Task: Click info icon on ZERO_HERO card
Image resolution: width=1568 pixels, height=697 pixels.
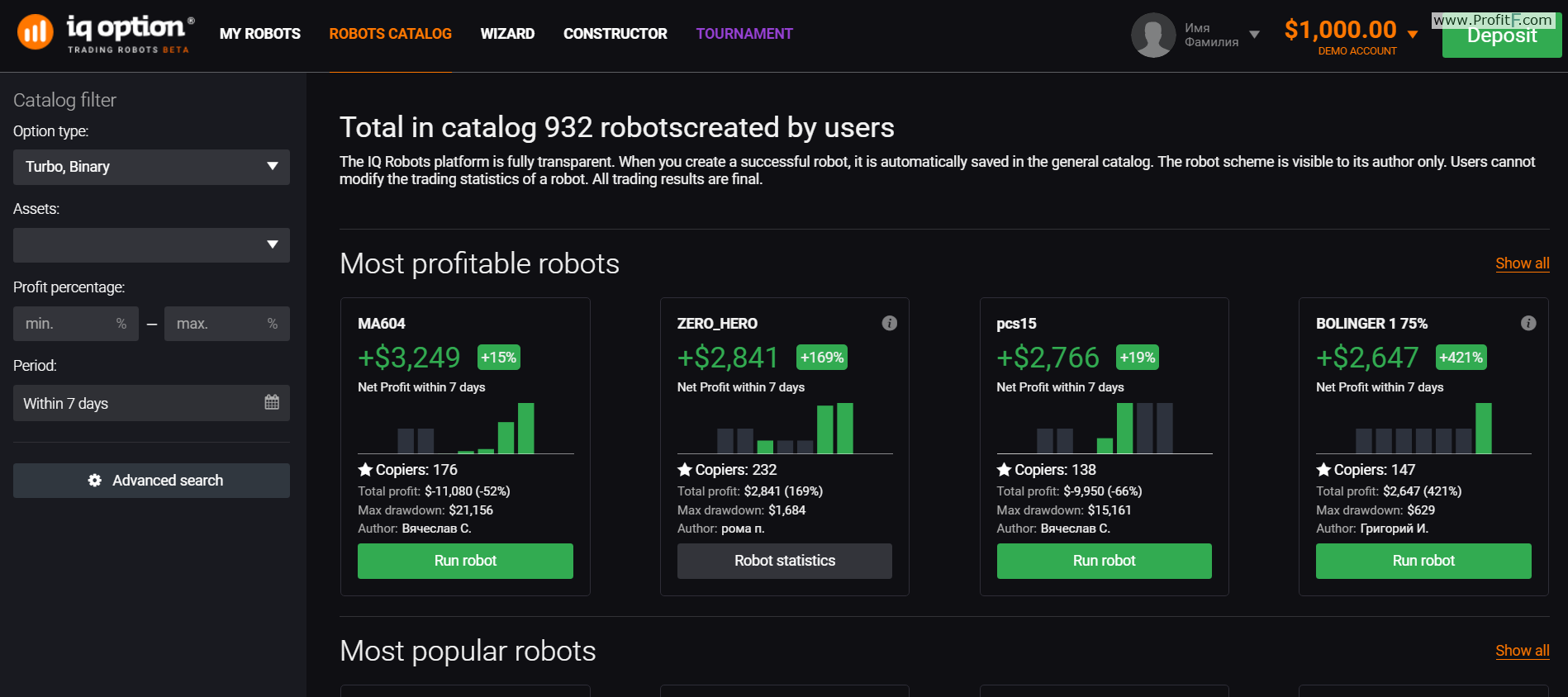Action: [890, 323]
